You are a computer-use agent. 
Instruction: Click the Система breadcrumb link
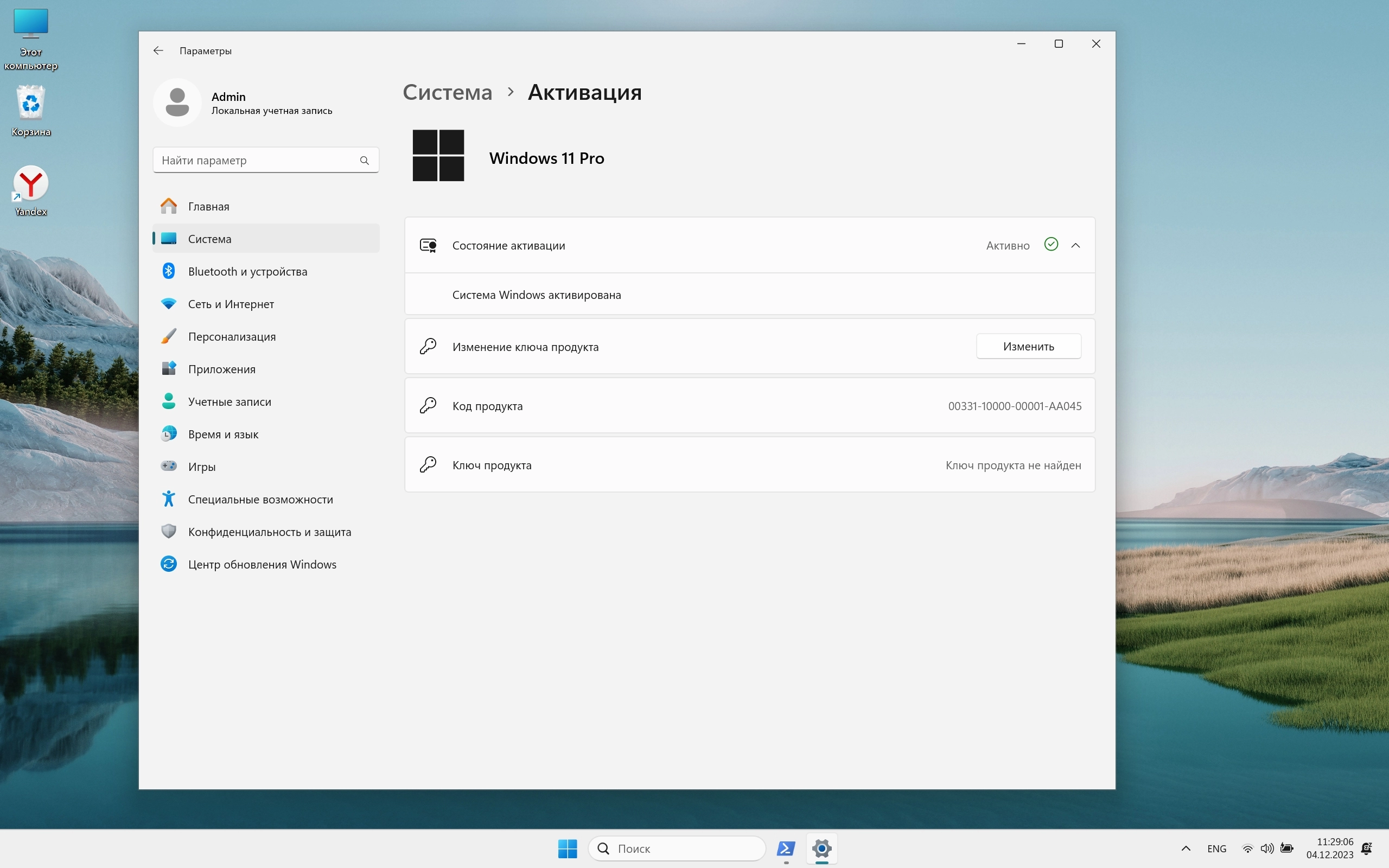[x=447, y=92]
